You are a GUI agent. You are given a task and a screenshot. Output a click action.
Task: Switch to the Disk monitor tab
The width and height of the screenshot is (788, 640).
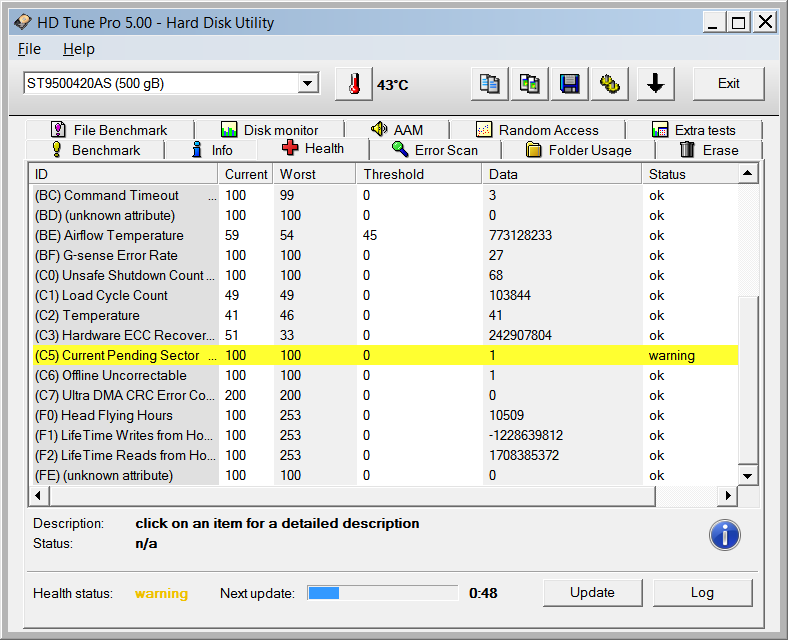point(269,130)
